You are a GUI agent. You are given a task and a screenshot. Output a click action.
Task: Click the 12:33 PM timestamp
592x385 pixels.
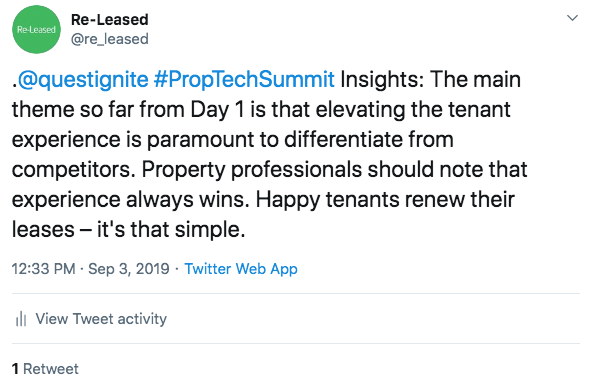[43, 269]
